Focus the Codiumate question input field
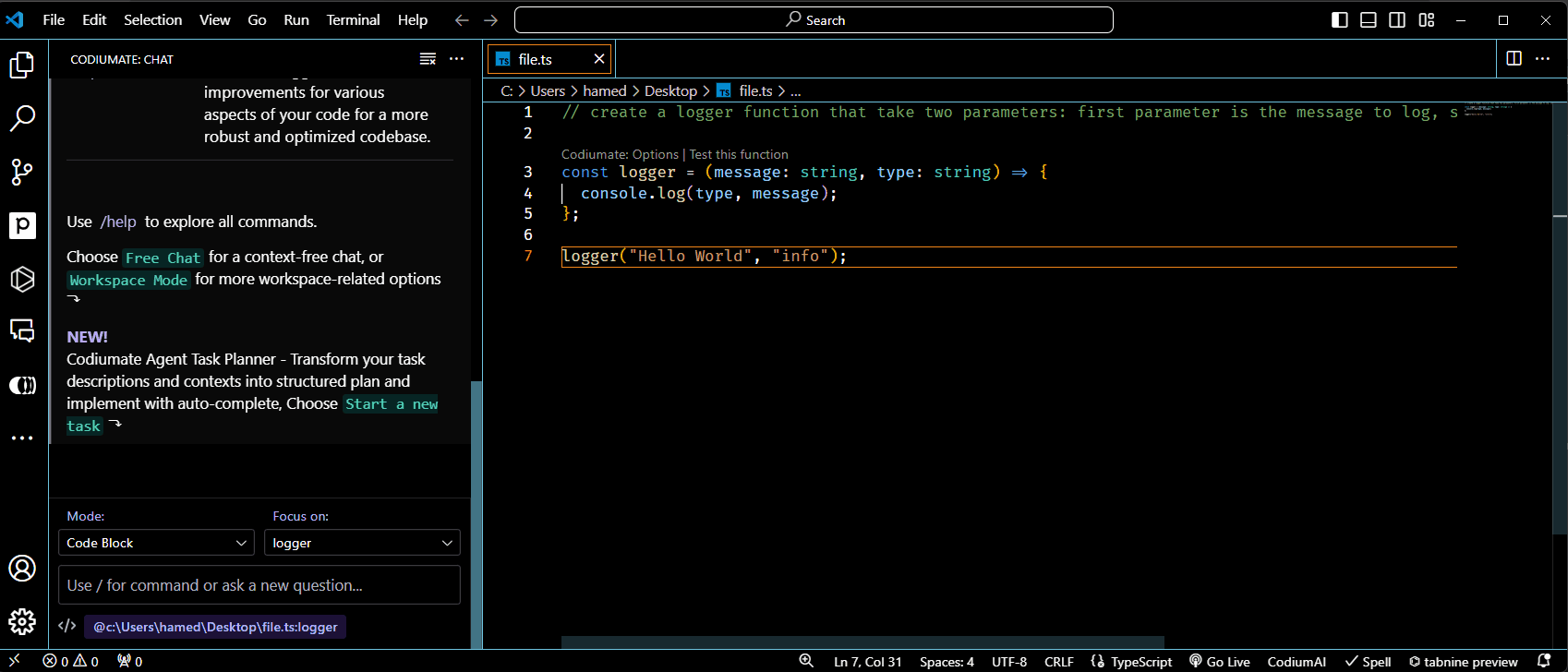Screen dimensions: 1568x672 pos(259,585)
